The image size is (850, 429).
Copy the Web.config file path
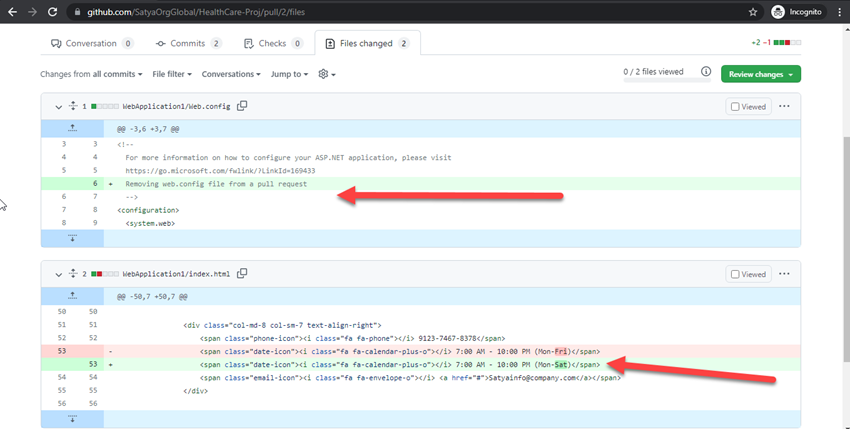(242, 106)
